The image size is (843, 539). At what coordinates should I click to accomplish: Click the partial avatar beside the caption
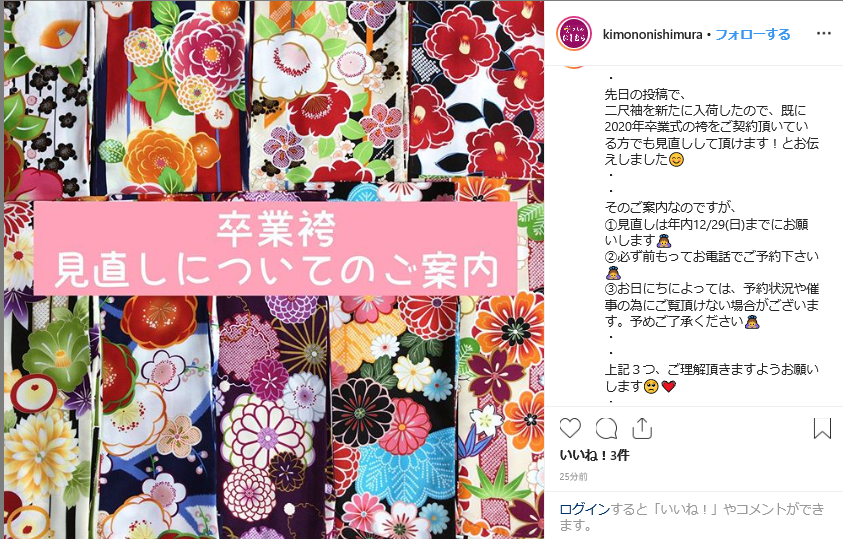point(574,67)
